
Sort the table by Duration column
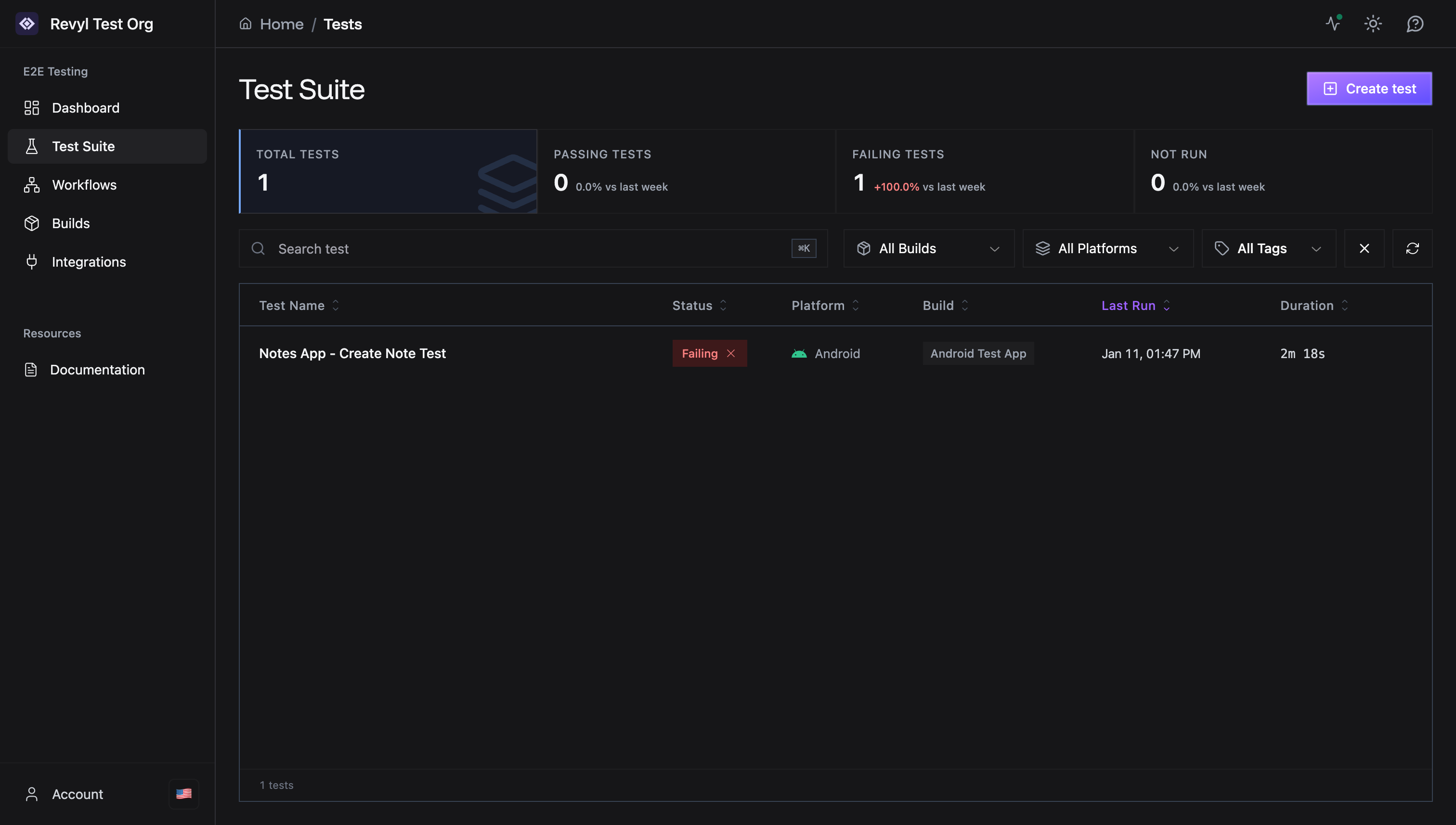(1314, 305)
